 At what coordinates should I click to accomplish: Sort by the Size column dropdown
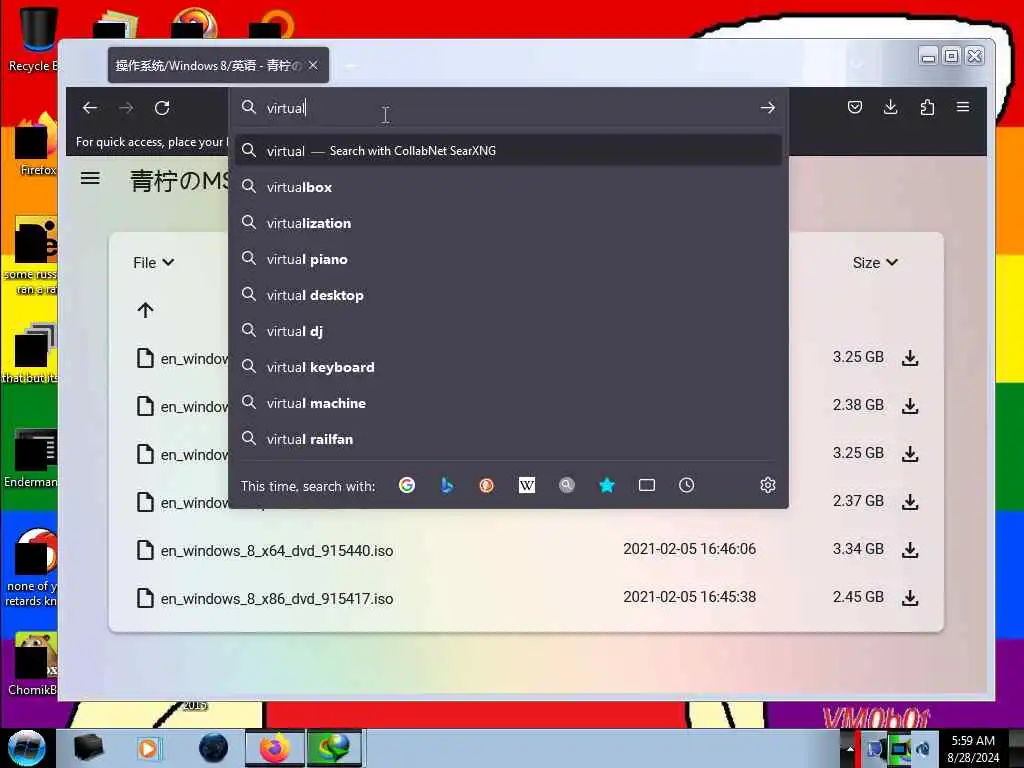(875, 263)
